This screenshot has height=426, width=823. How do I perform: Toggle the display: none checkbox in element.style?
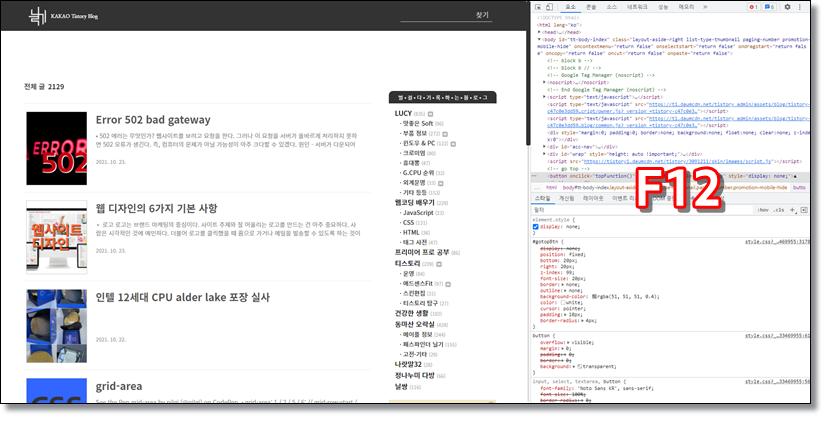click(535, 227)
